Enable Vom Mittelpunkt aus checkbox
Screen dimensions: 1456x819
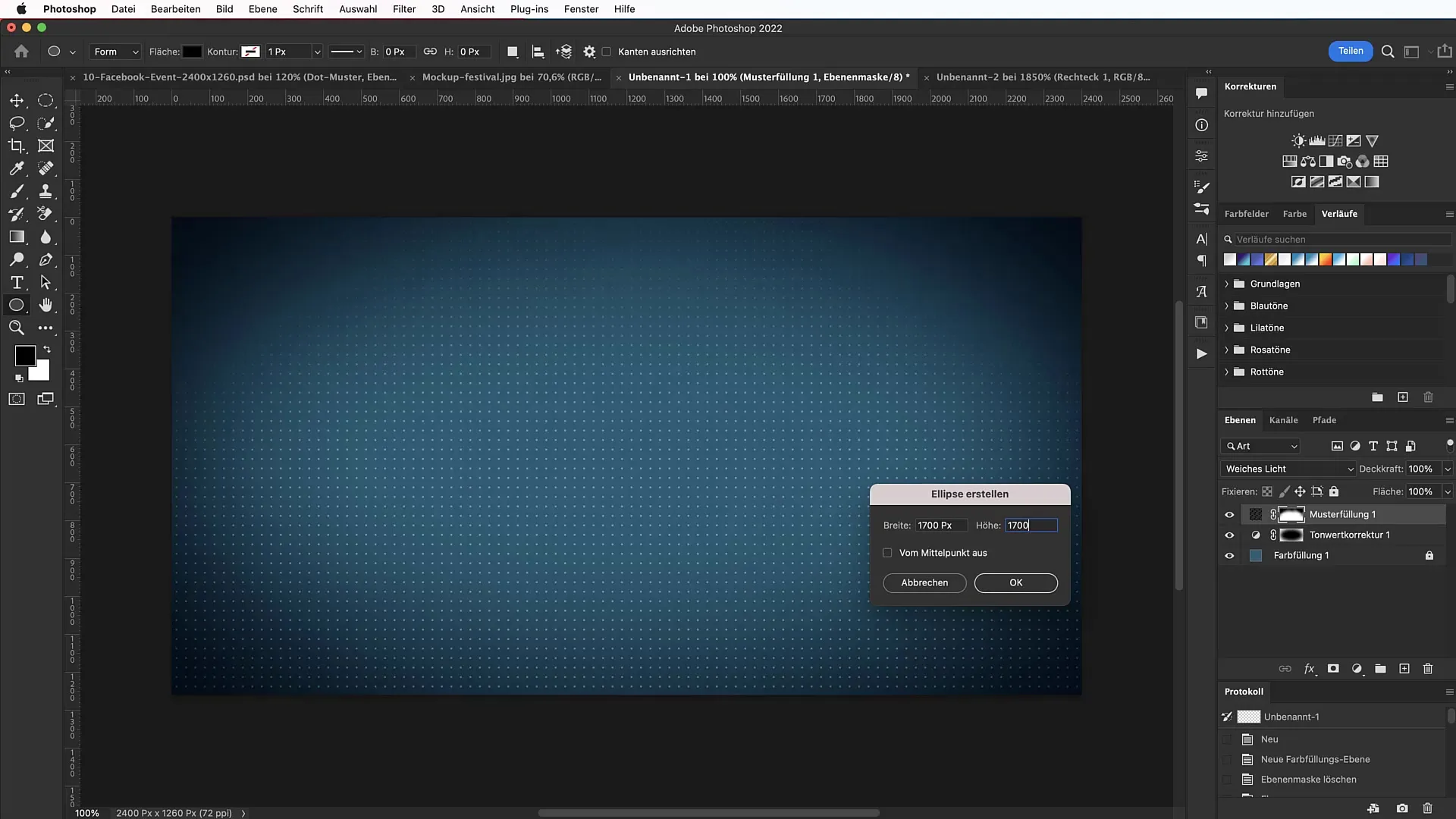(887, 552)
